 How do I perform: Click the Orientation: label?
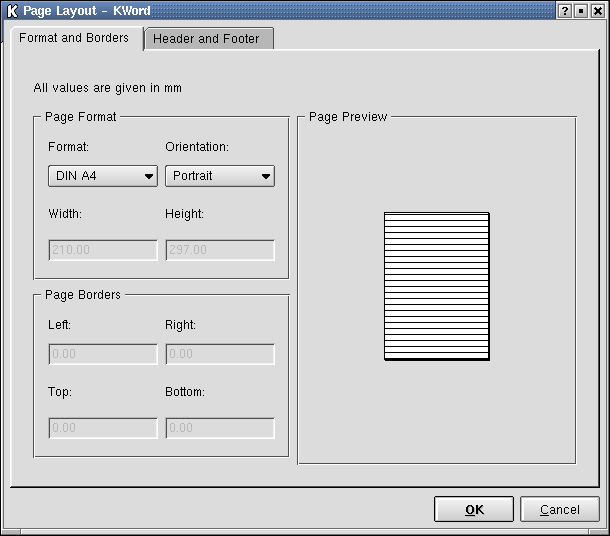(x=197, y=147)
